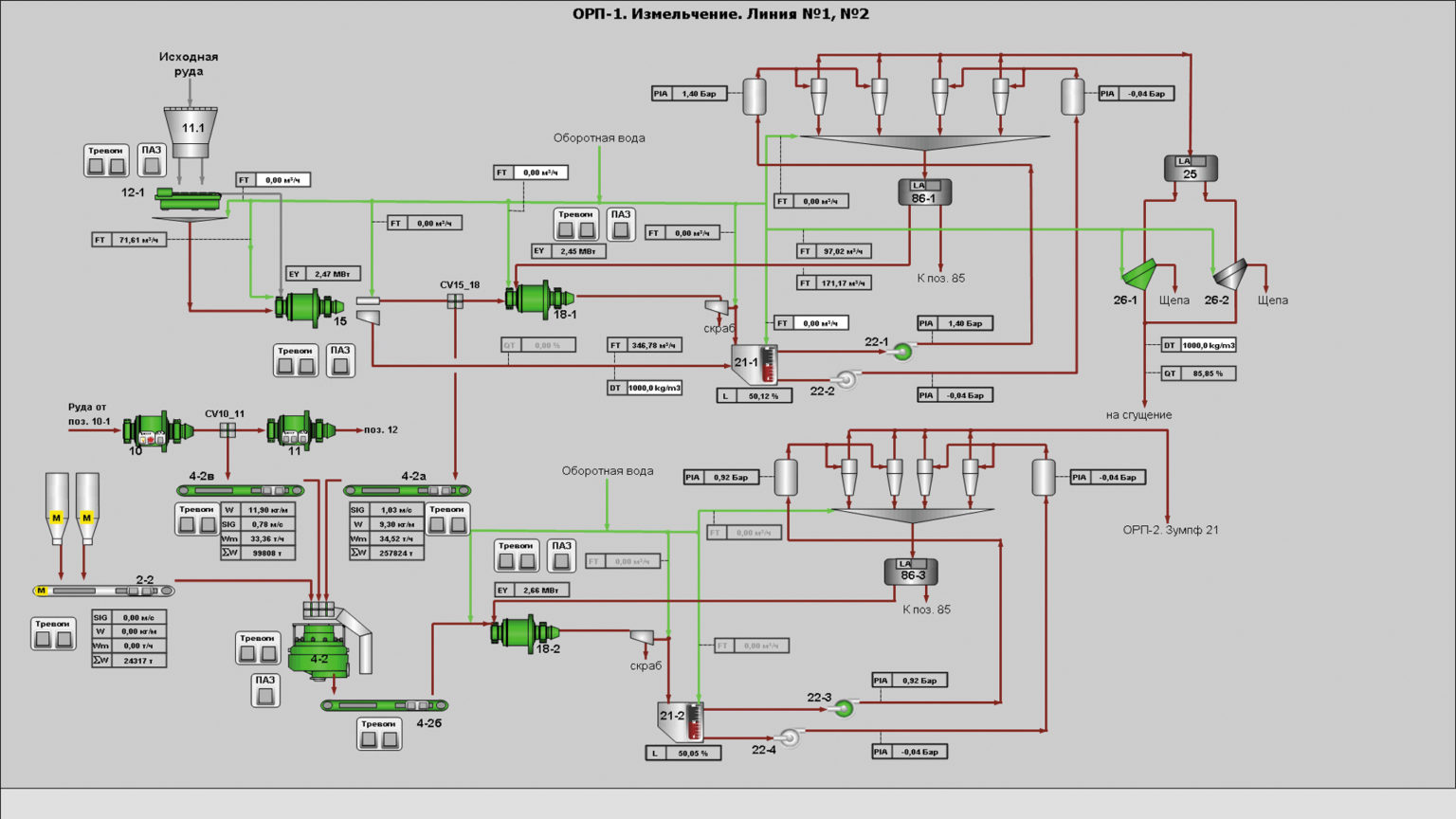This screenshot has width=1456, height=819.
Task: Select conveyor 4-2в belt icon
Action: 241,490
